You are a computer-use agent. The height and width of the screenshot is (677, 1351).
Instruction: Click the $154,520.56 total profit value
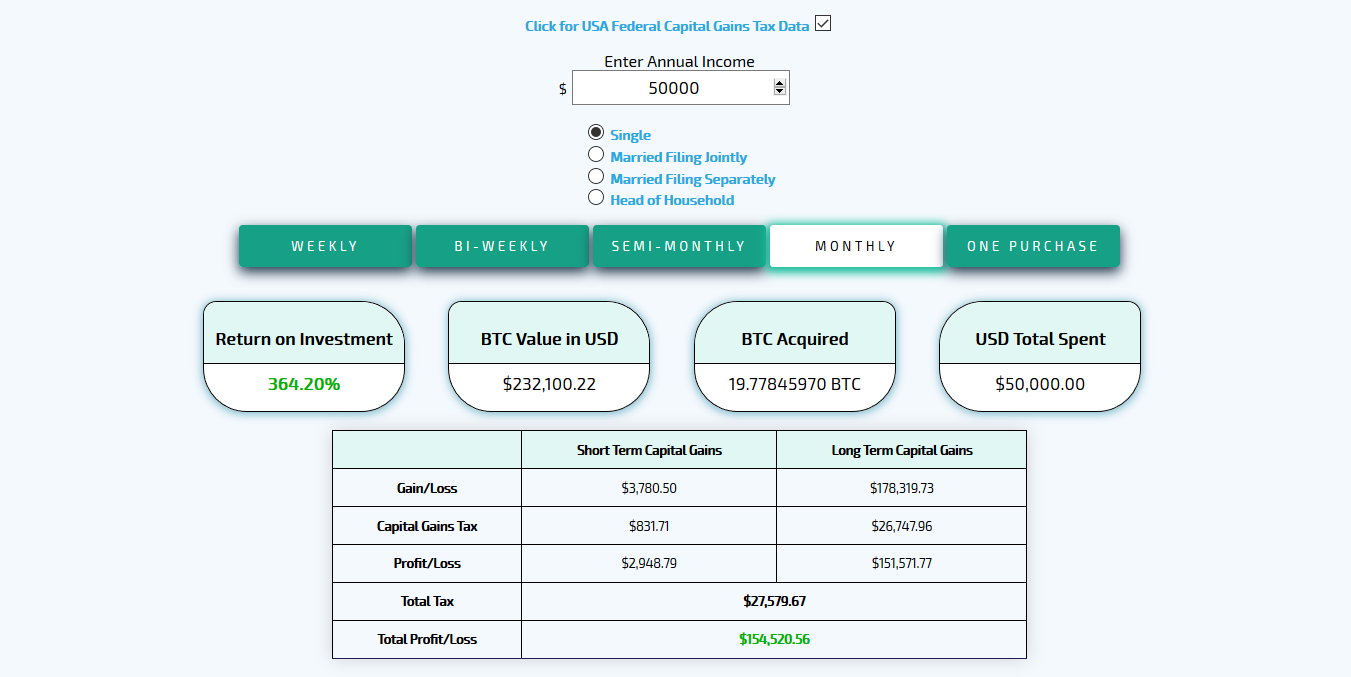point(774,639)
